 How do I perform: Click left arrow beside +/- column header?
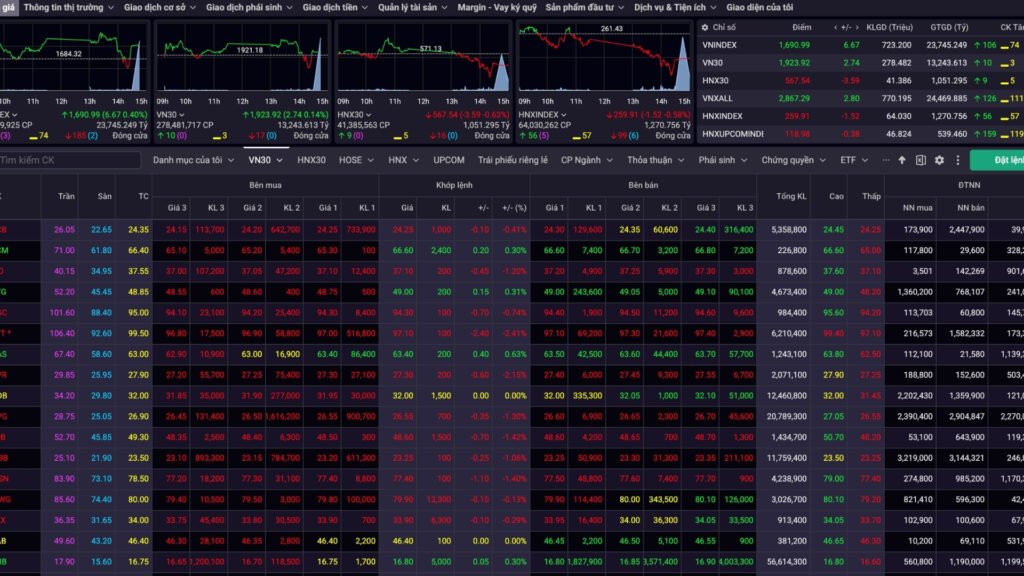(836, 28)
